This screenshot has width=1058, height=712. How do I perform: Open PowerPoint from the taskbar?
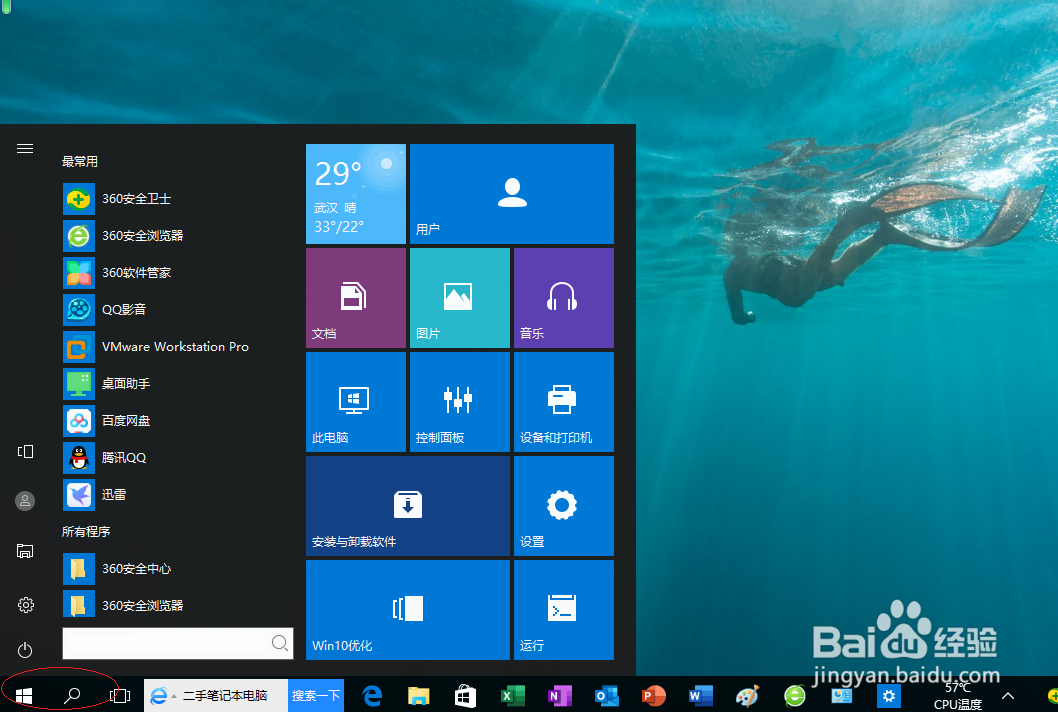tap(653, 695)
